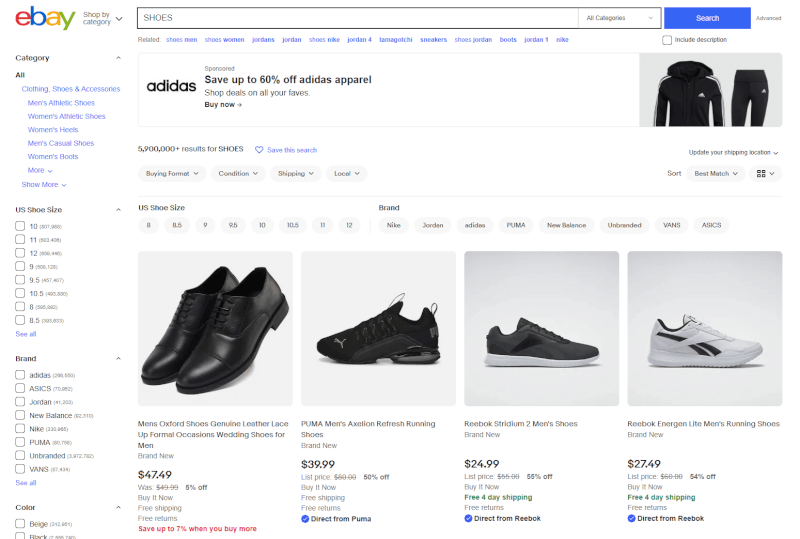Click the related search 'boots'
This screenshot has height=539, width=800.
pyautogui.click(x=508, y=40)
